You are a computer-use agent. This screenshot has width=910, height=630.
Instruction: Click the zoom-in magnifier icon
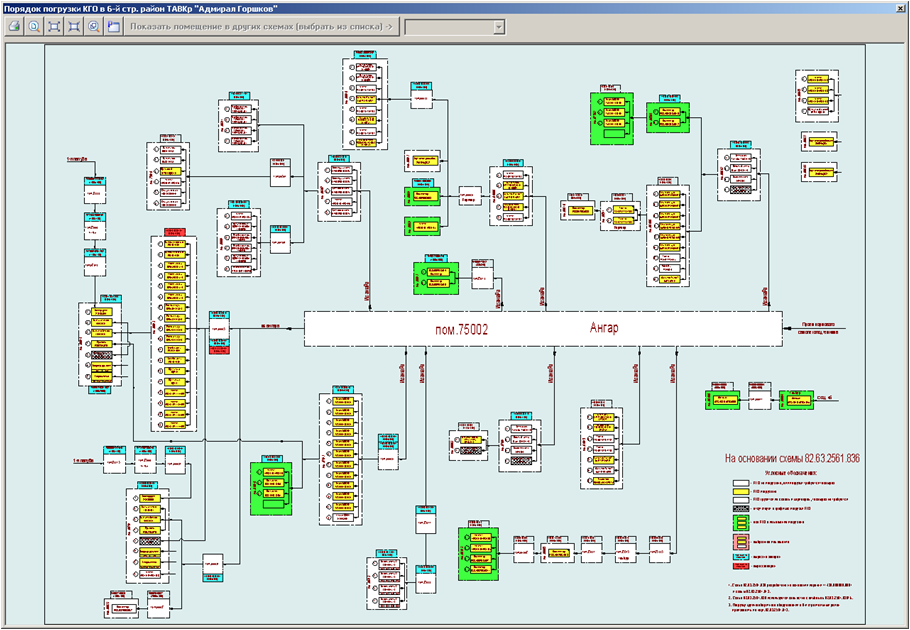(x=33, y=26)
